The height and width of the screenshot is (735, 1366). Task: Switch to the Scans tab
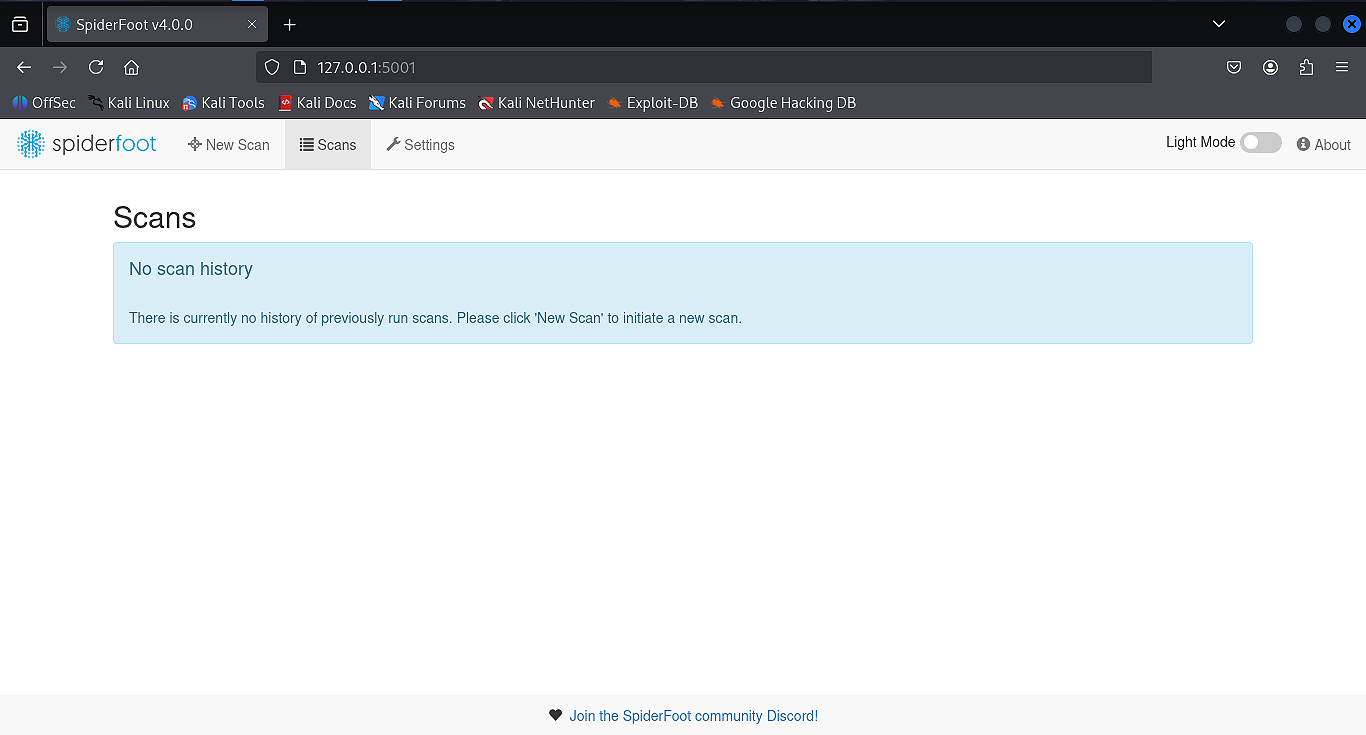tap(328, 145)
